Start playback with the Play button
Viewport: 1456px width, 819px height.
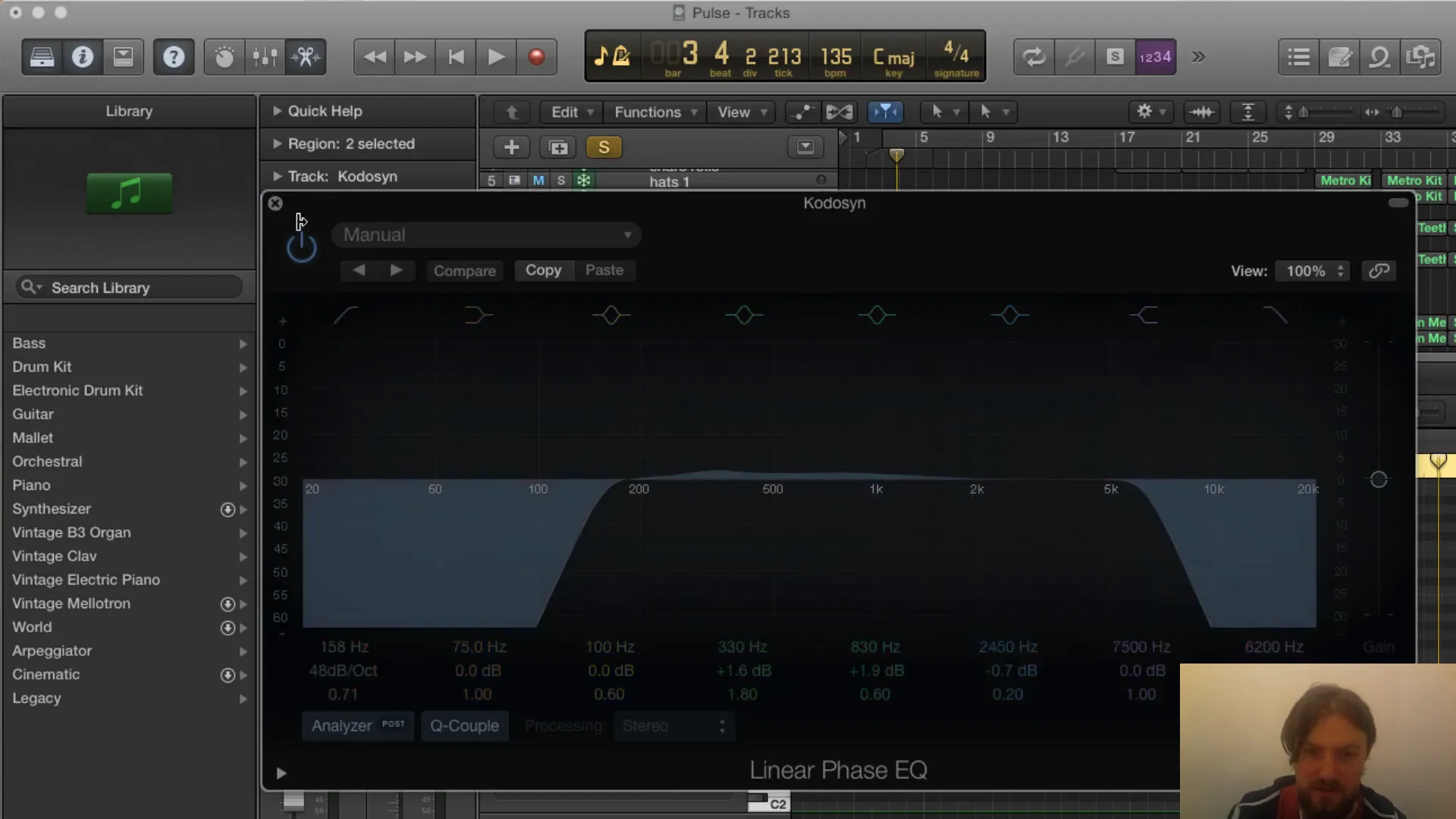click(496, 57)
